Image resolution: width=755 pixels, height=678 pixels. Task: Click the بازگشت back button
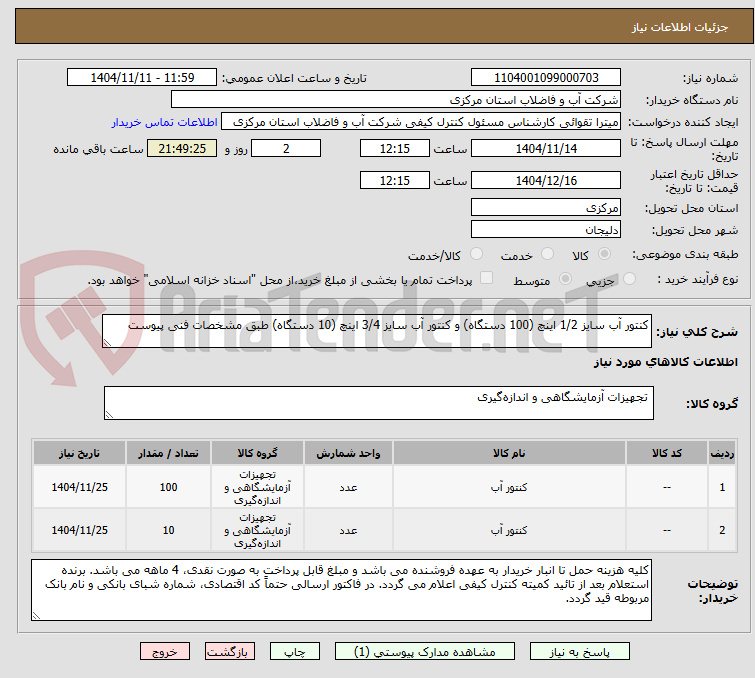(230, 652)
